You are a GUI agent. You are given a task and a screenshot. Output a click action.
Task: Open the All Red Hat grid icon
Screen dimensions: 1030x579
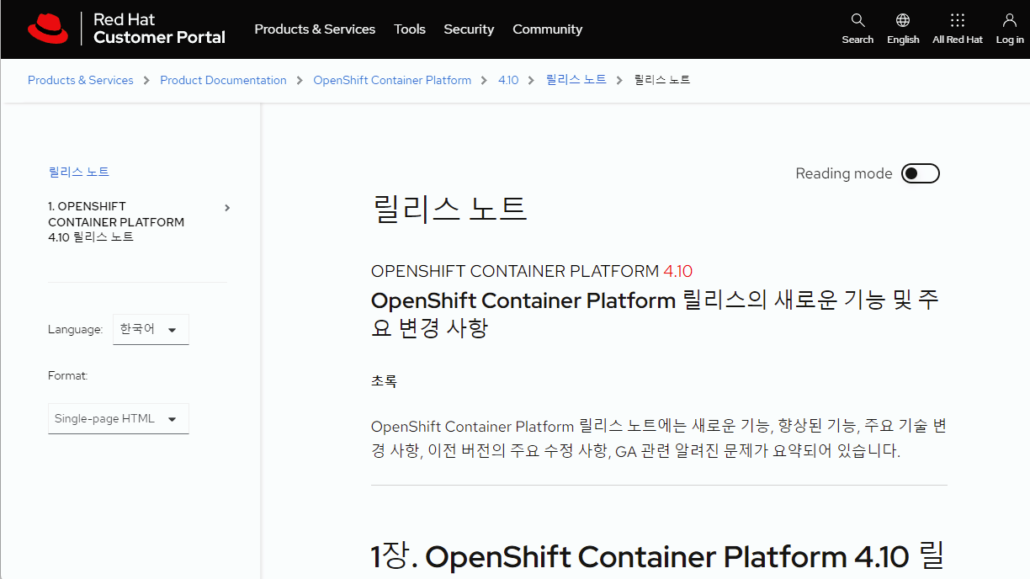click(956, 22)
